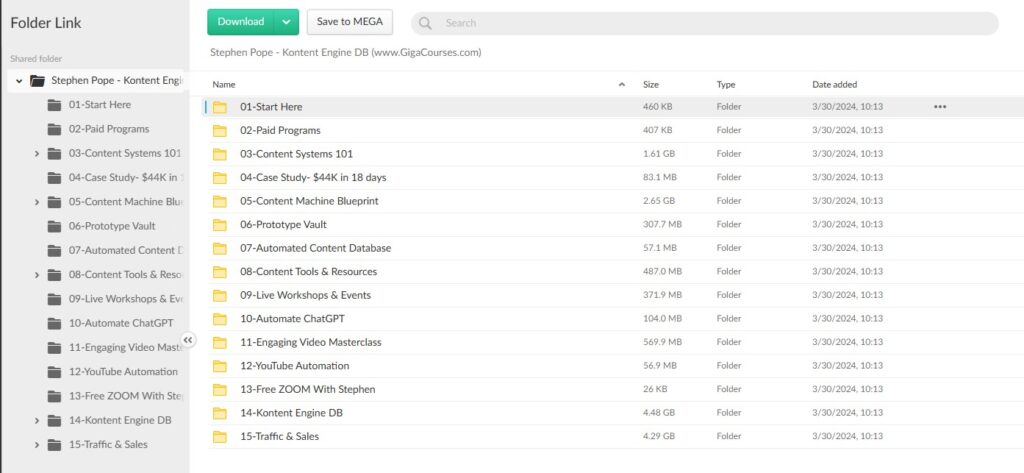The height and width of the screenshot is (473, 1024).
Task: Click the search magnifier icon
Action: click(x=425, y=23)
